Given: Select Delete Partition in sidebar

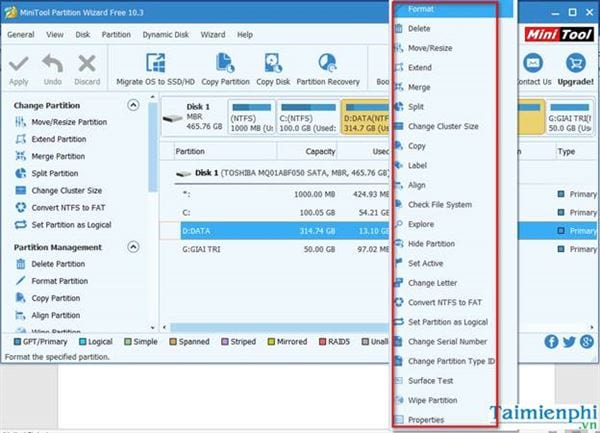Looking at the screenshot, I should (58, 264).
